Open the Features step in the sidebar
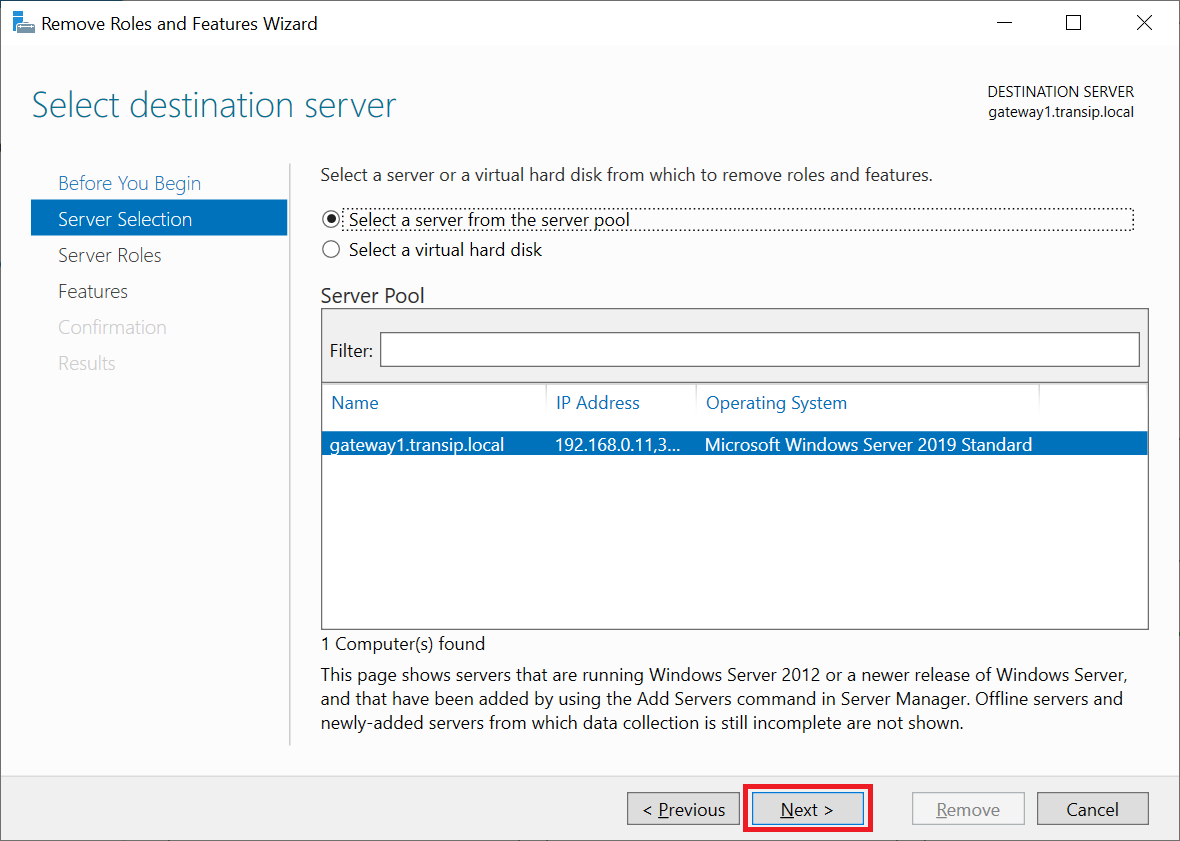1180x841 pixels. click(x=93, y=291)
